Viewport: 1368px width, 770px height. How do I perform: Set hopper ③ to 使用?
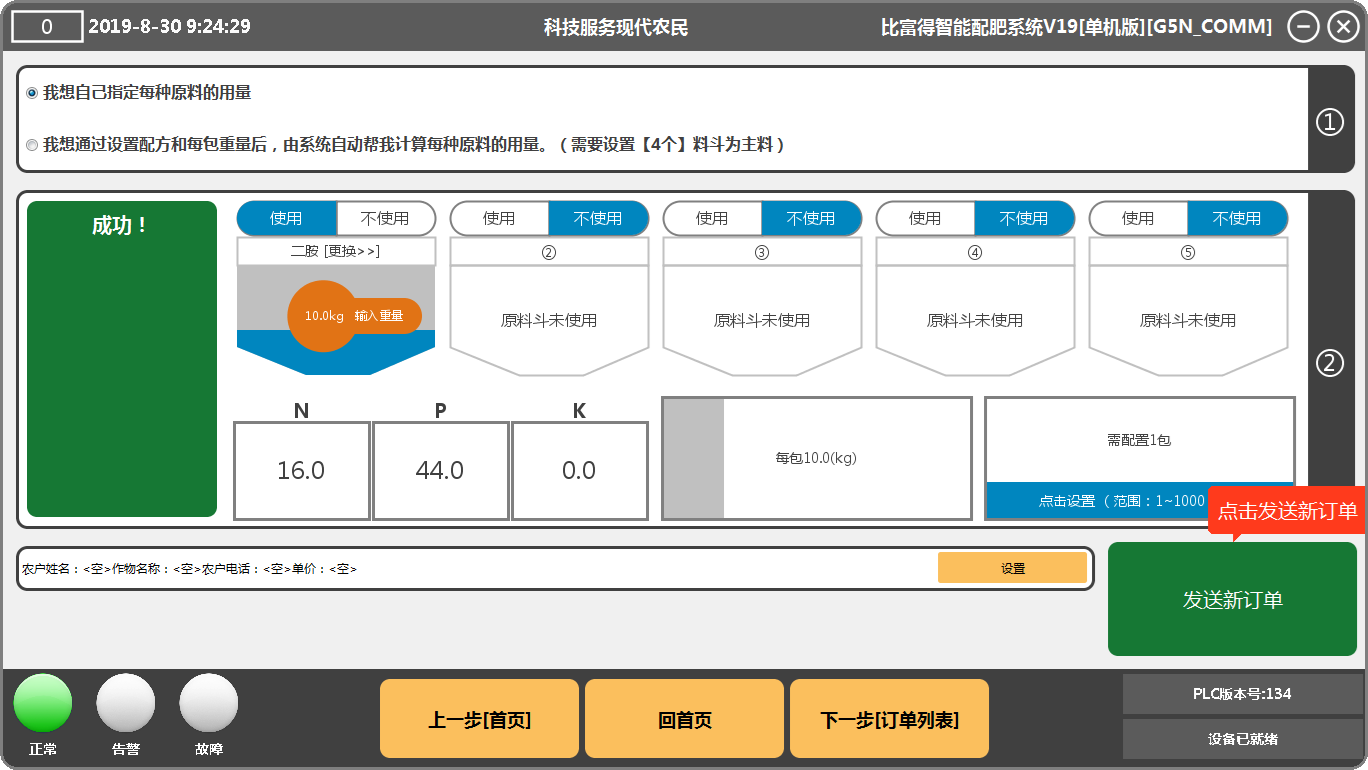[x=712, y=218]
